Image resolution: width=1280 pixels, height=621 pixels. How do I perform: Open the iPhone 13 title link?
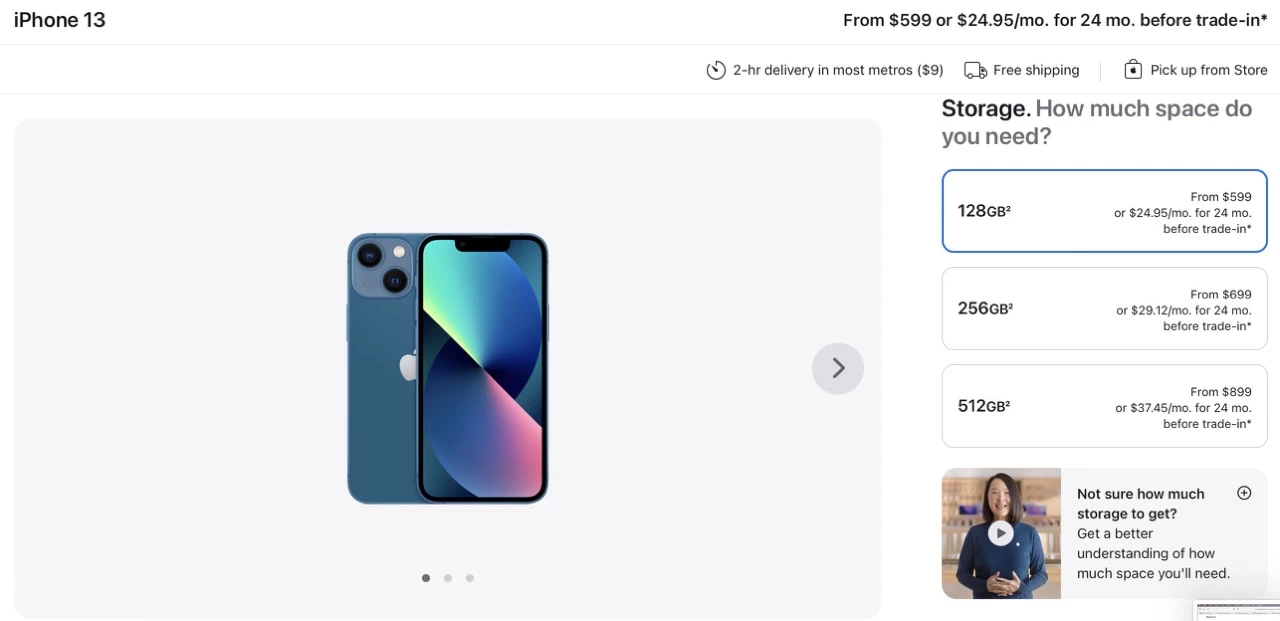pyautogui.click(x=59, y=19)
